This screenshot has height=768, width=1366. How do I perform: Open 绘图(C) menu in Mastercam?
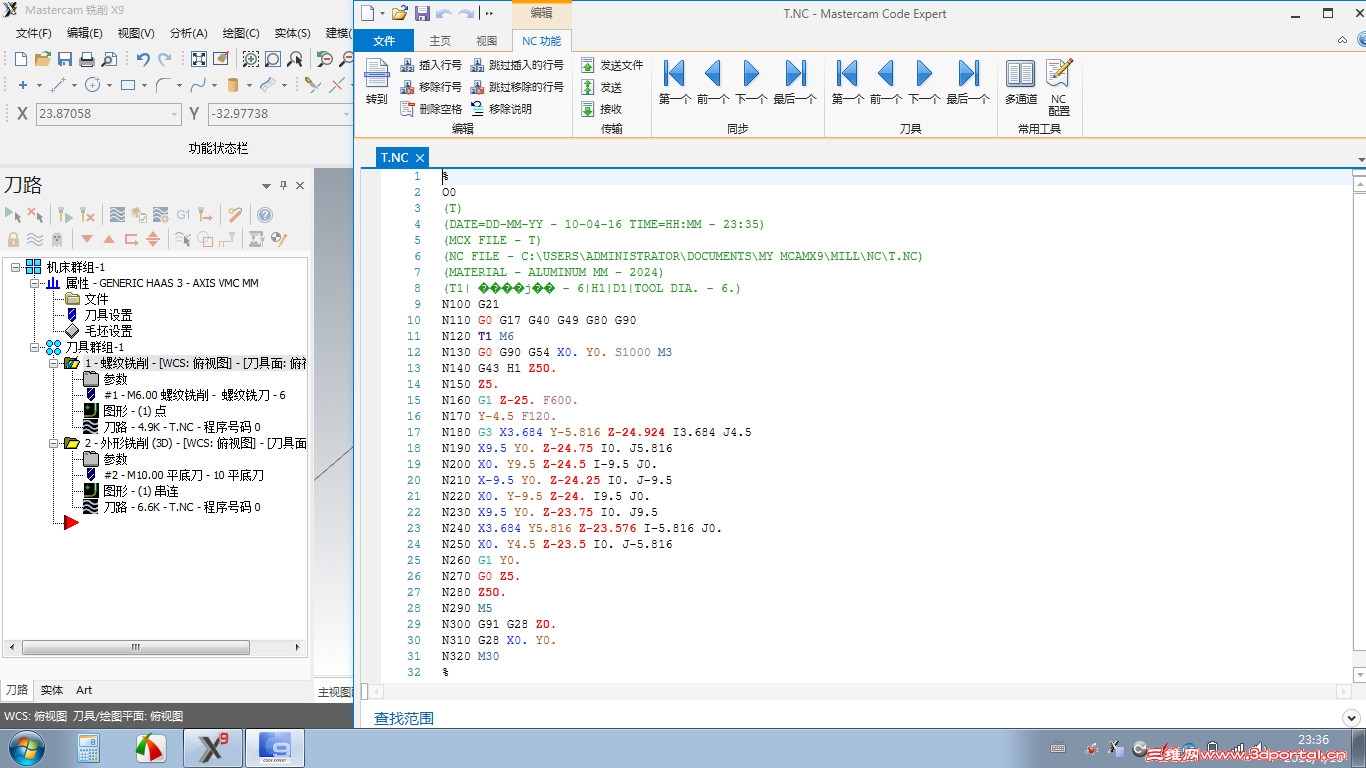(x=241, y=33)
